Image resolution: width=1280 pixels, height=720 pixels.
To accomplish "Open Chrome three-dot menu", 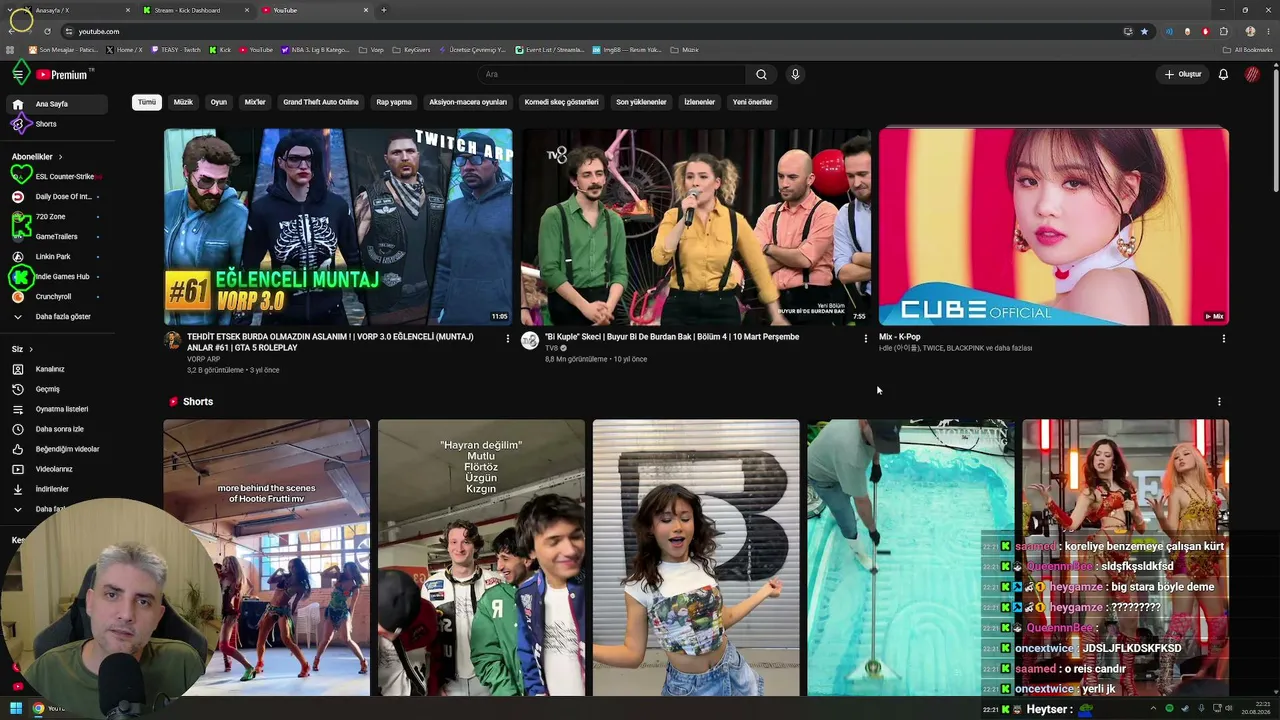I will pos(1267,31).
